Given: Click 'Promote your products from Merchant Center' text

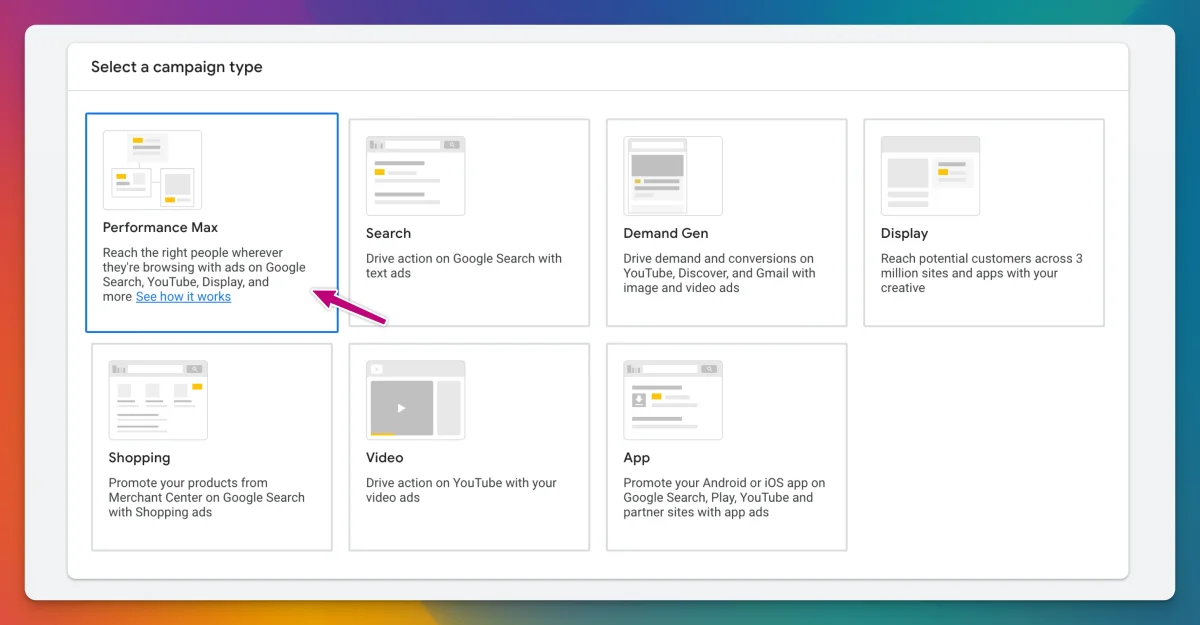Looking at the screenshot, I should pos(207,497).
